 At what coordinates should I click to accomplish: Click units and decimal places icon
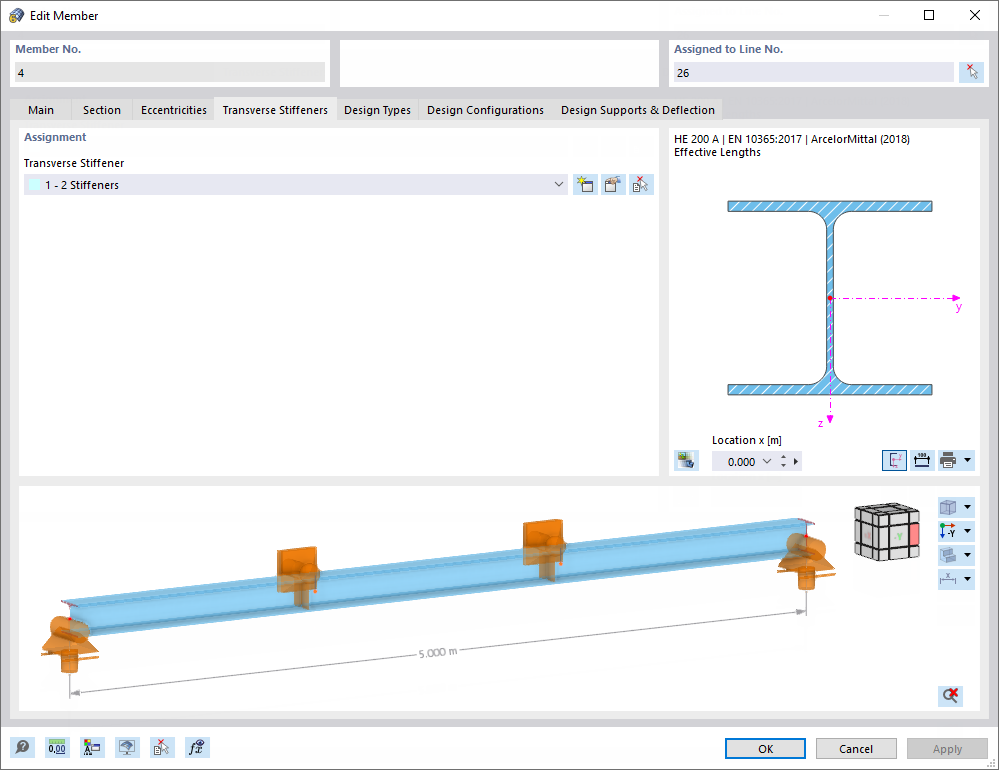tap(57, 747)
